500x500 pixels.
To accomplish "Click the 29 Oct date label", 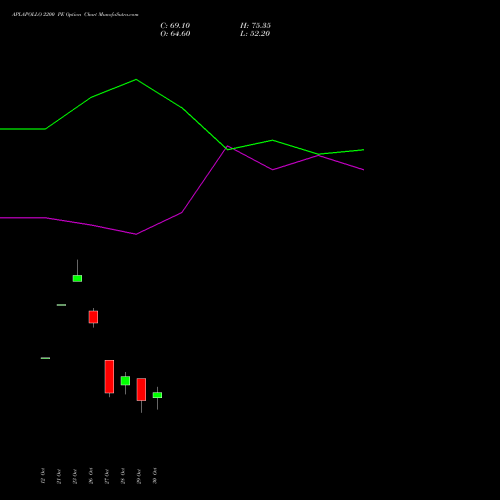I will [x=139, y=476].
